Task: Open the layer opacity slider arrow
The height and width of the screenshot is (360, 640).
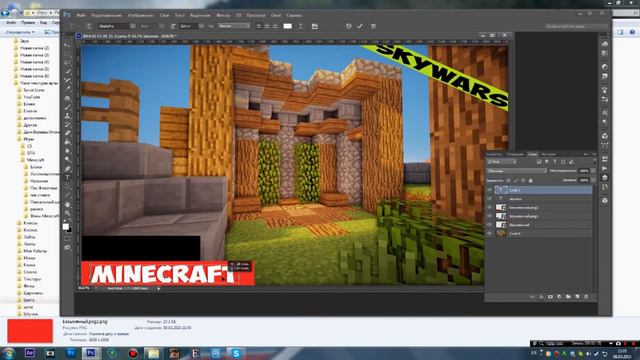Action: tap(593, 171)
